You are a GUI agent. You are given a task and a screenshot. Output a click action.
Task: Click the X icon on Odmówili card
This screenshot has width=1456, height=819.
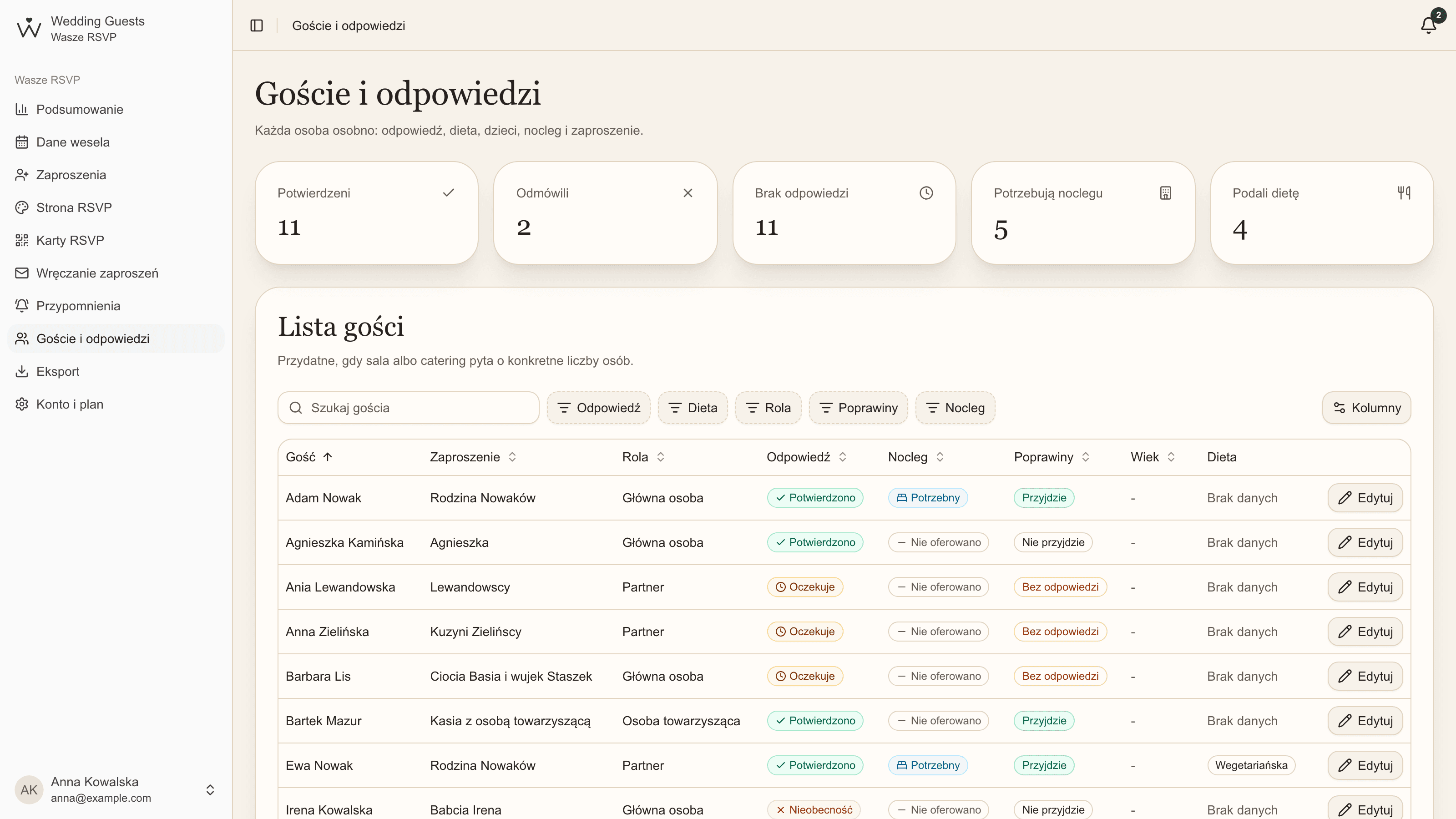click(x=688, y=193)
